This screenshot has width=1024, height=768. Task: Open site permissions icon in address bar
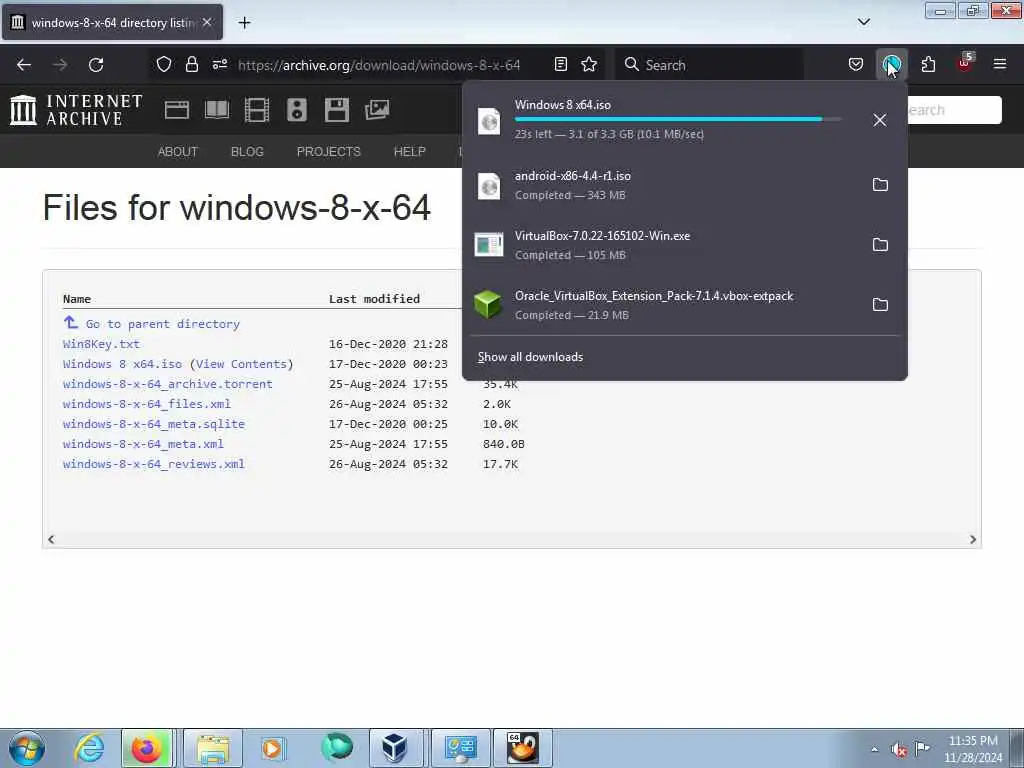pos(219,64)
